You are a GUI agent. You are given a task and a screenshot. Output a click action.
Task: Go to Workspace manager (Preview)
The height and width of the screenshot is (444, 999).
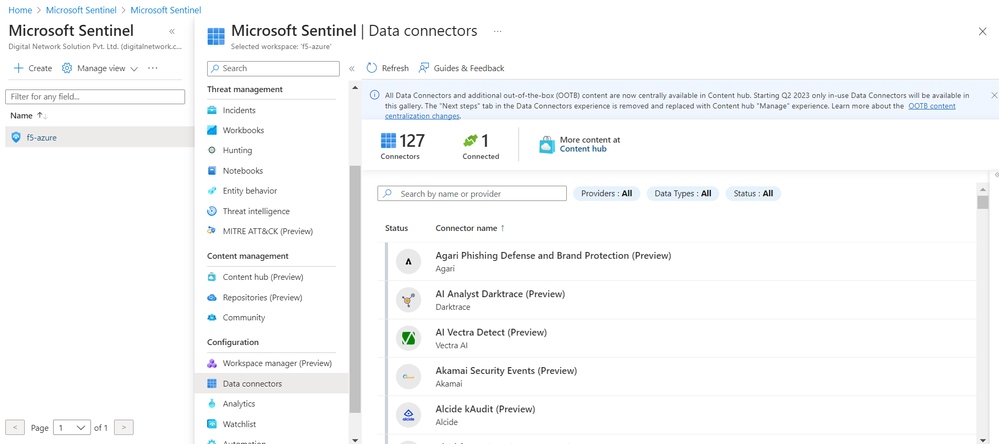[x=276, y=363]
